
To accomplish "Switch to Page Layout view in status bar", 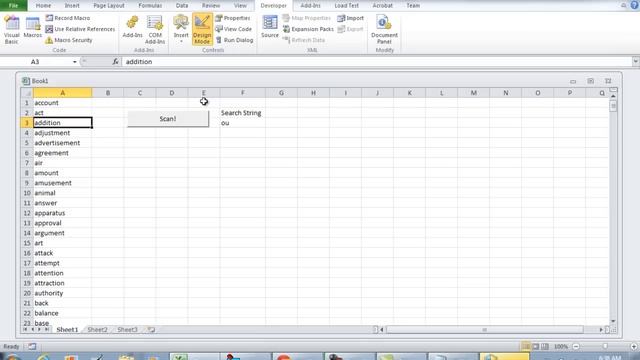I will coord(536,347).
